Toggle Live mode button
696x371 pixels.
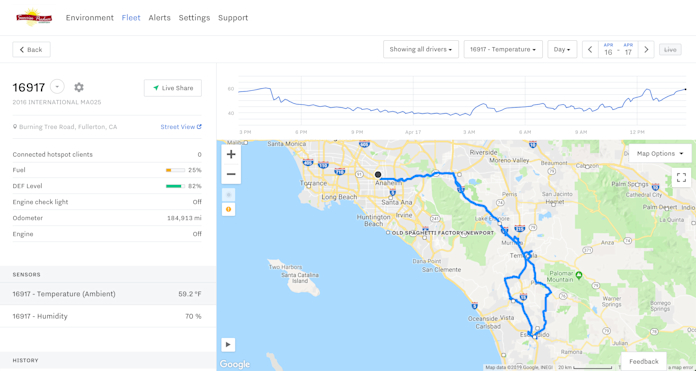pos(670,50)
